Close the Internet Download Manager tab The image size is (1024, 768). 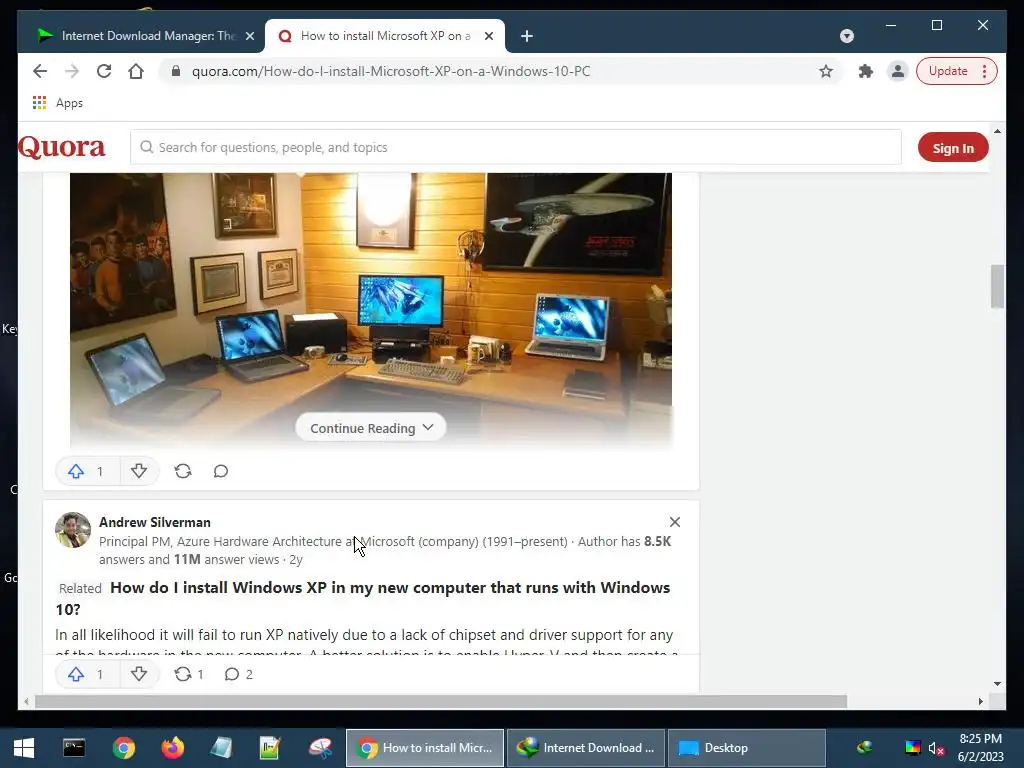pos(249,36)
